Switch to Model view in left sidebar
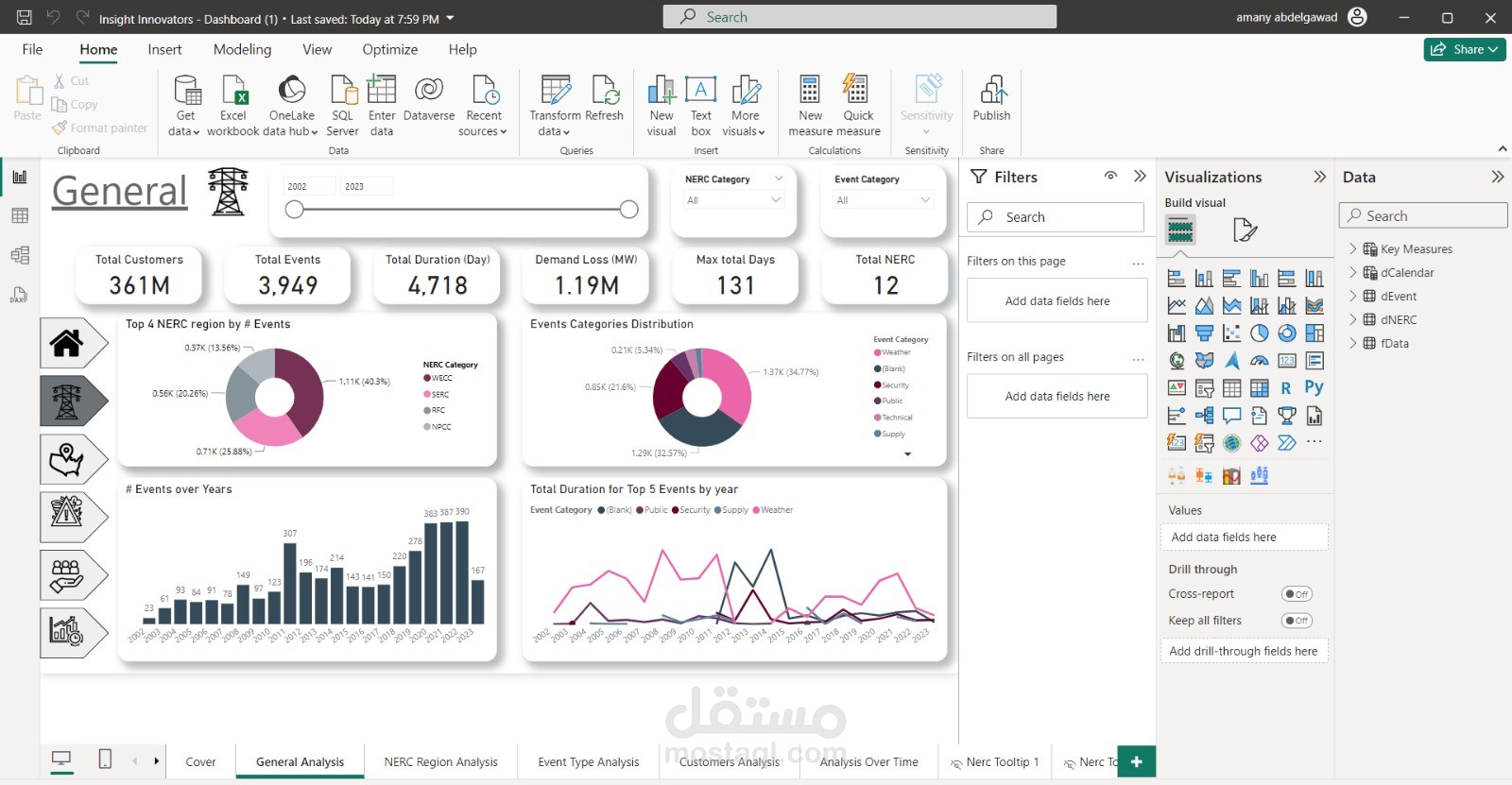1512x785 pixels. [20, 255]
